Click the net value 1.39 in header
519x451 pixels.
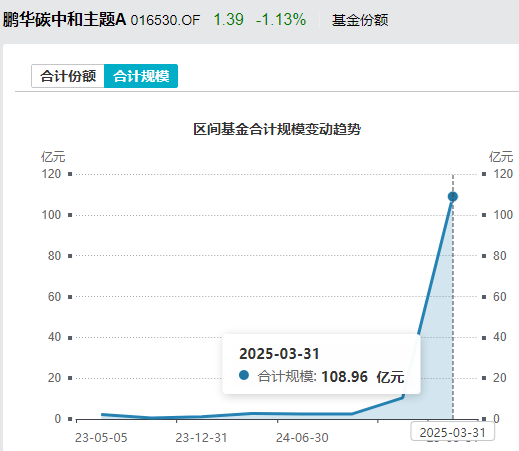point(229,19)
